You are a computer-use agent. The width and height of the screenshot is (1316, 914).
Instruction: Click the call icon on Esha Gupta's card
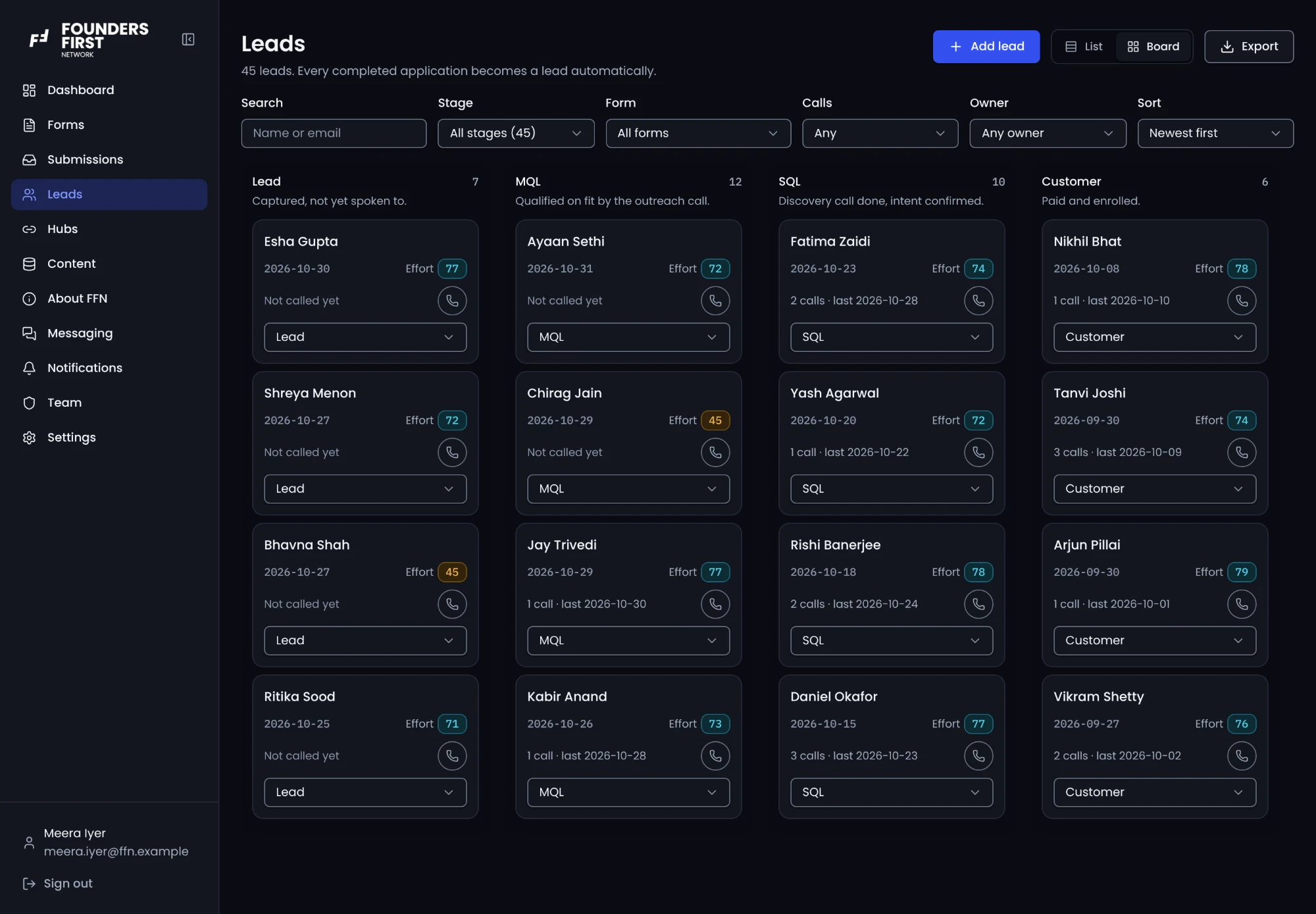tap(452, 301)
